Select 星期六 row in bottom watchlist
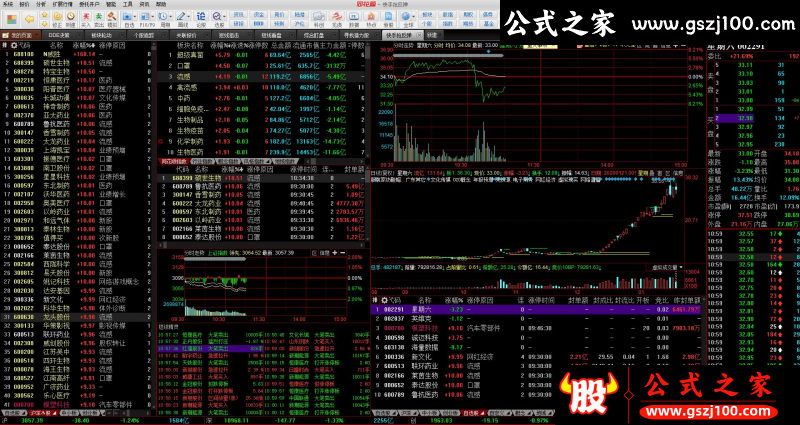 point(538,309)
